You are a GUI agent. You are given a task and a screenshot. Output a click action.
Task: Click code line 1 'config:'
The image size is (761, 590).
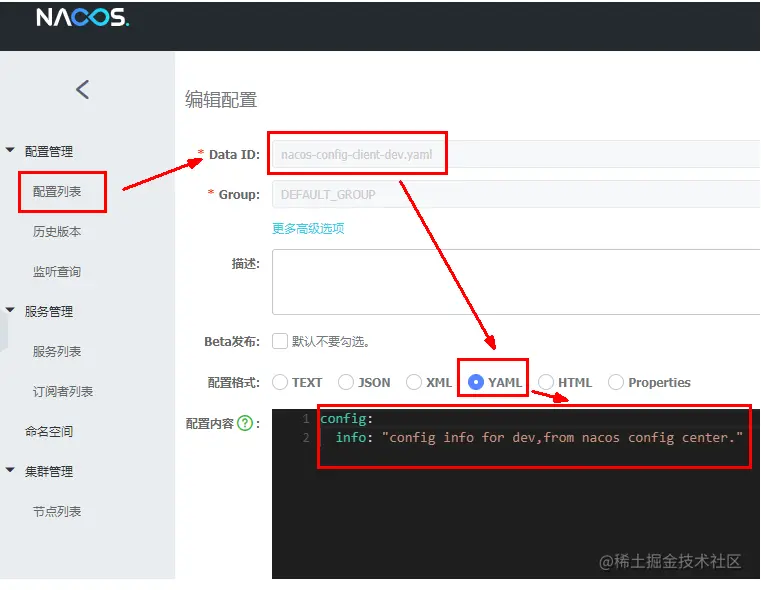tap(347, 418)
